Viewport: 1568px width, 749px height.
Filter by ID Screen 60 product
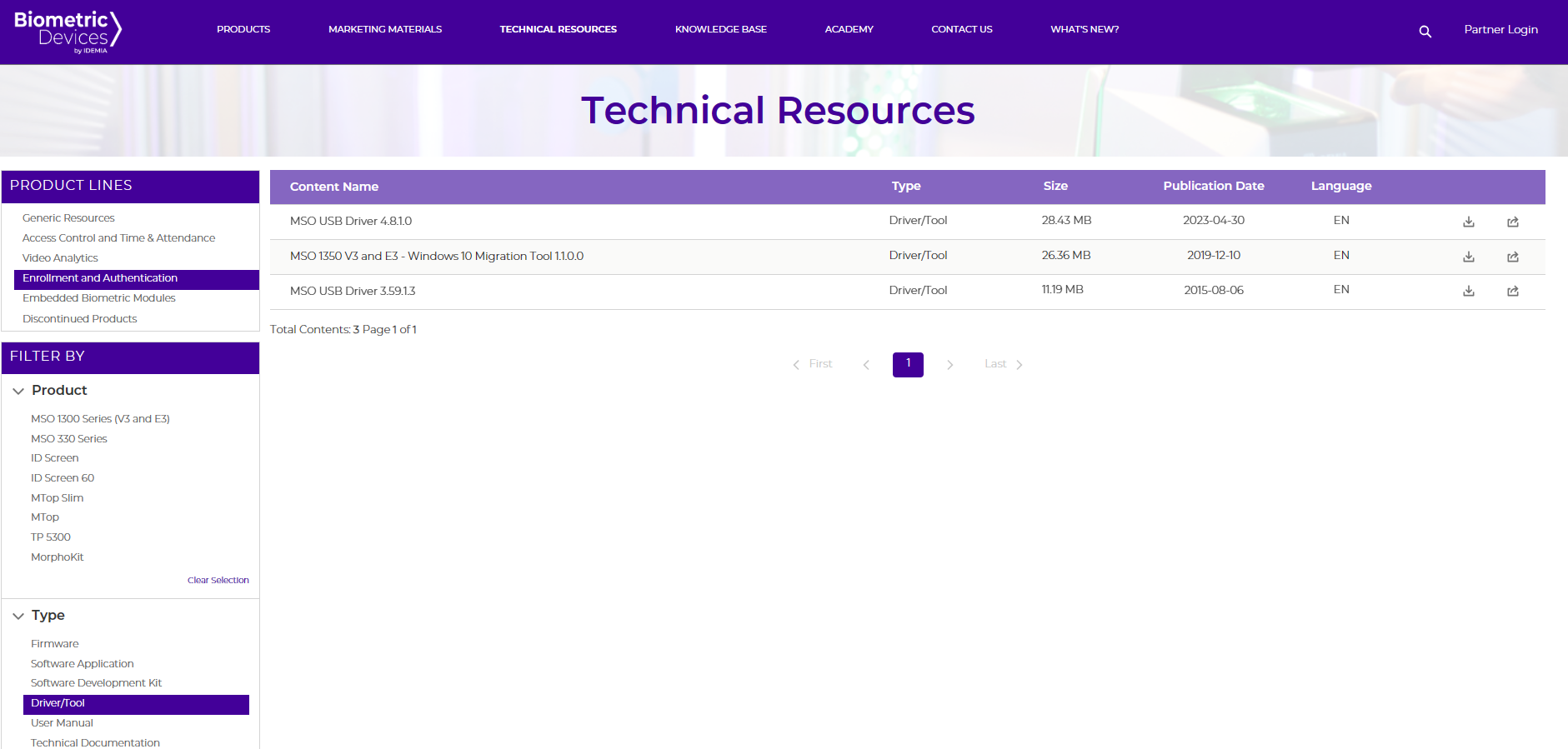pos(63,478)
